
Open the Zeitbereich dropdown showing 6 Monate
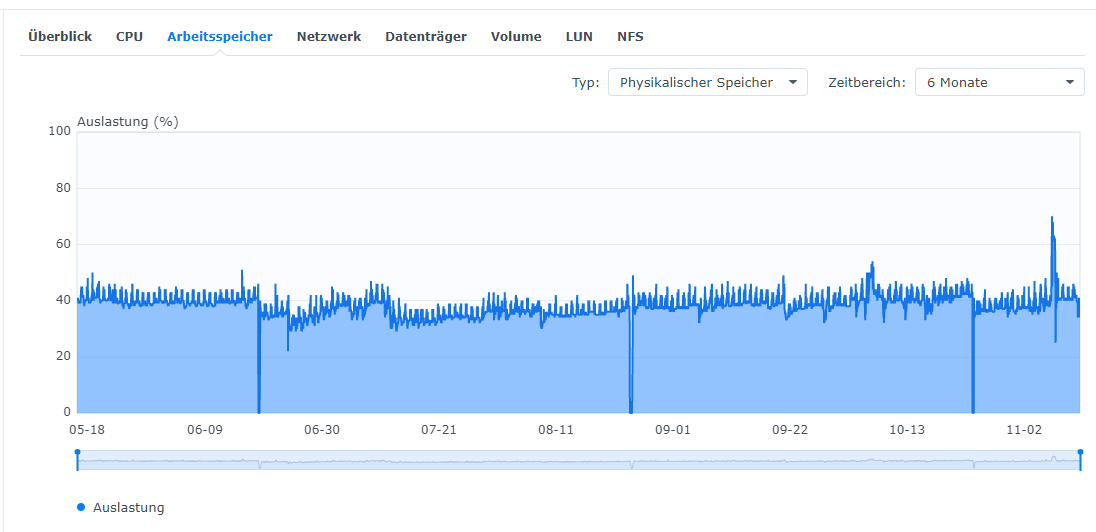1000,82
